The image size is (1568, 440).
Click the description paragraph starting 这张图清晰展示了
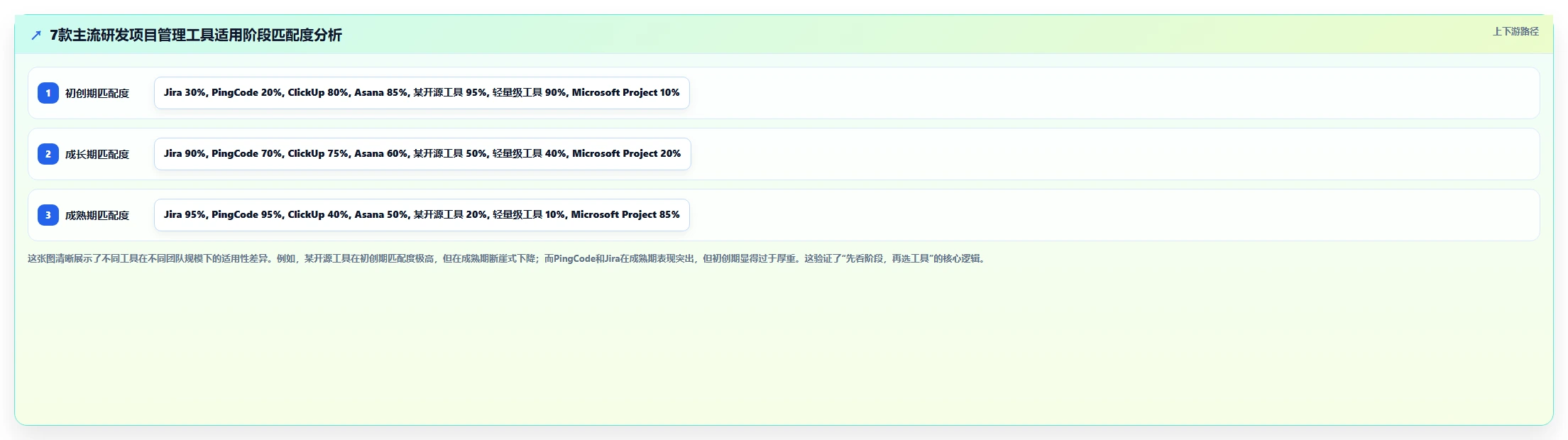point(508,258)
